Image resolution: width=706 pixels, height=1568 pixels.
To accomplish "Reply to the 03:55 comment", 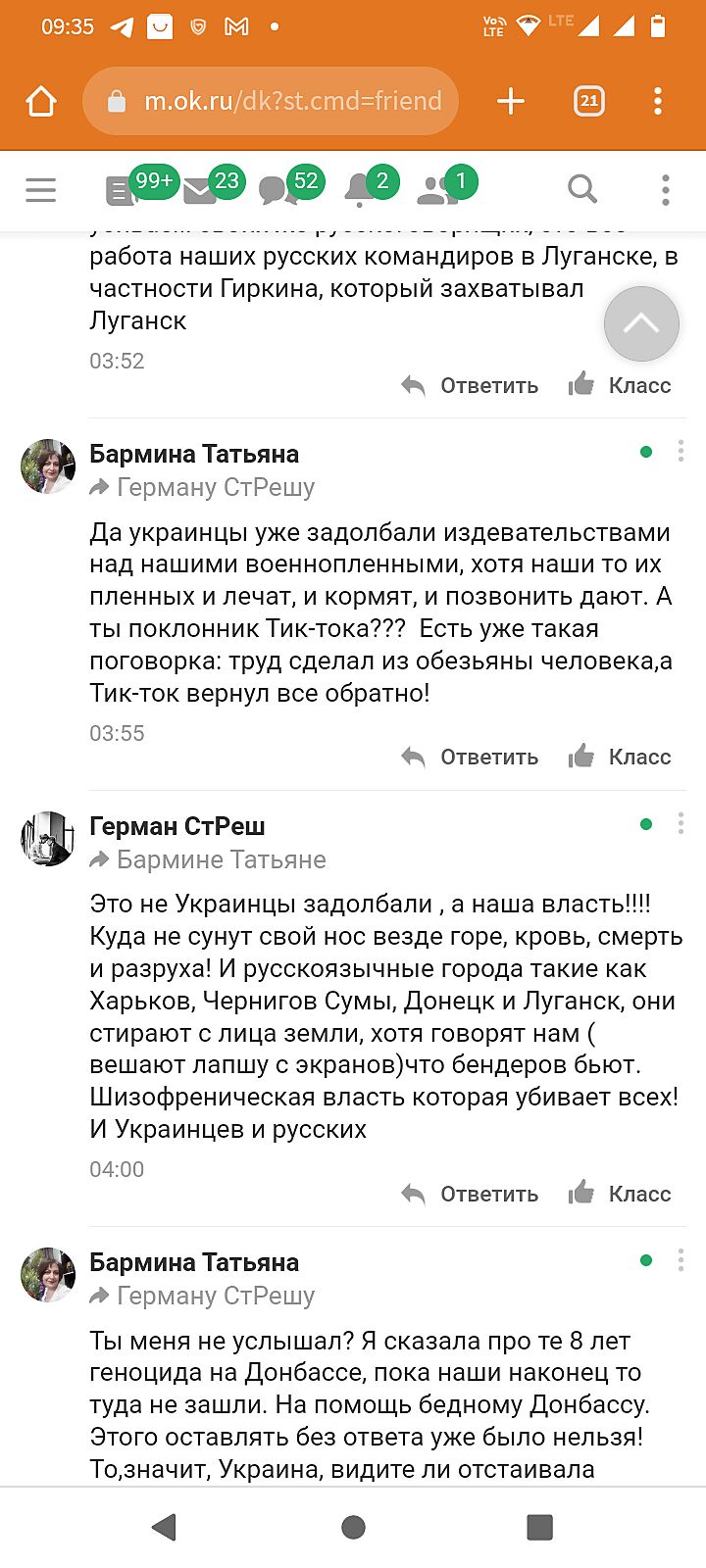I will (471, 757).
